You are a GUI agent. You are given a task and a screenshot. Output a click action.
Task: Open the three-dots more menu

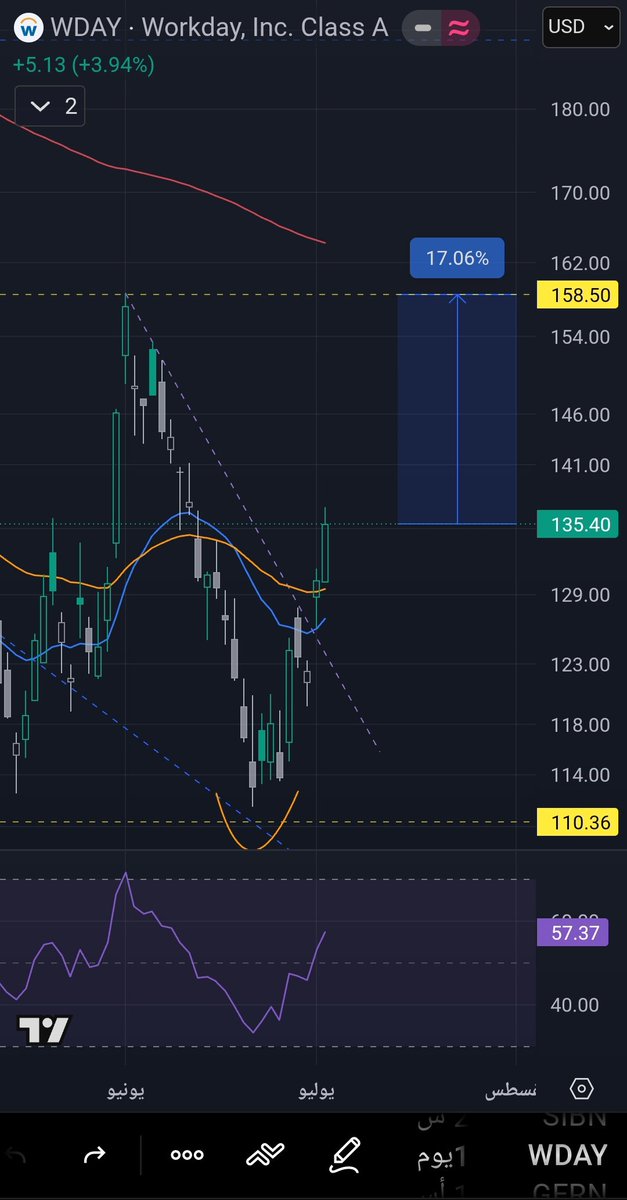click(186, 1156)
